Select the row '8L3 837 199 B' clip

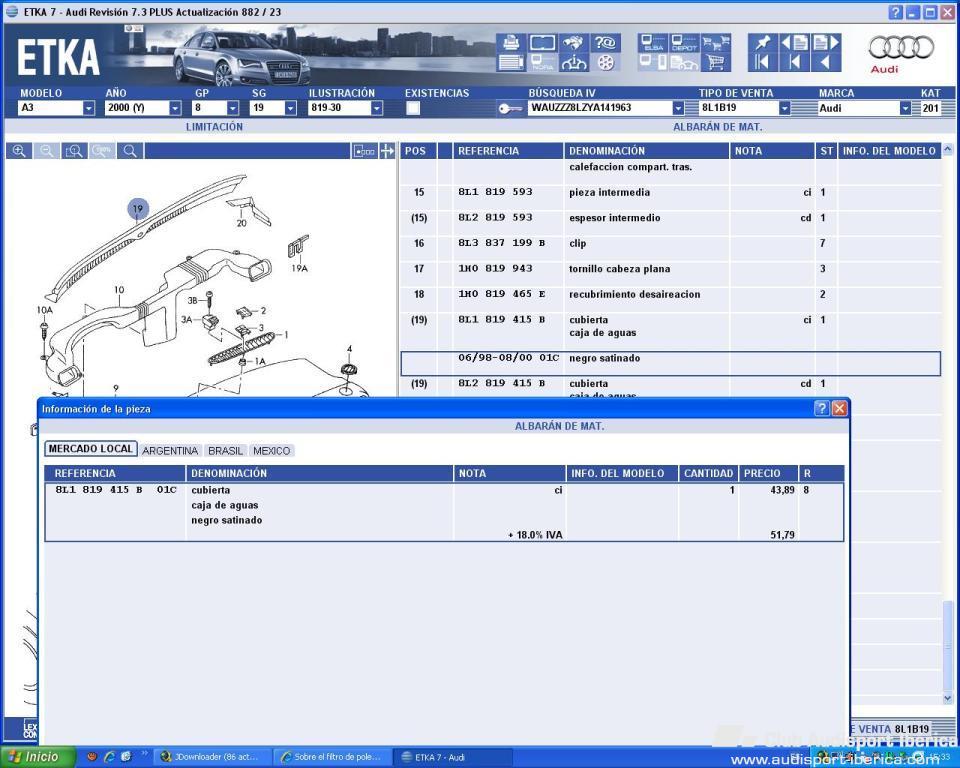point(670,243)
